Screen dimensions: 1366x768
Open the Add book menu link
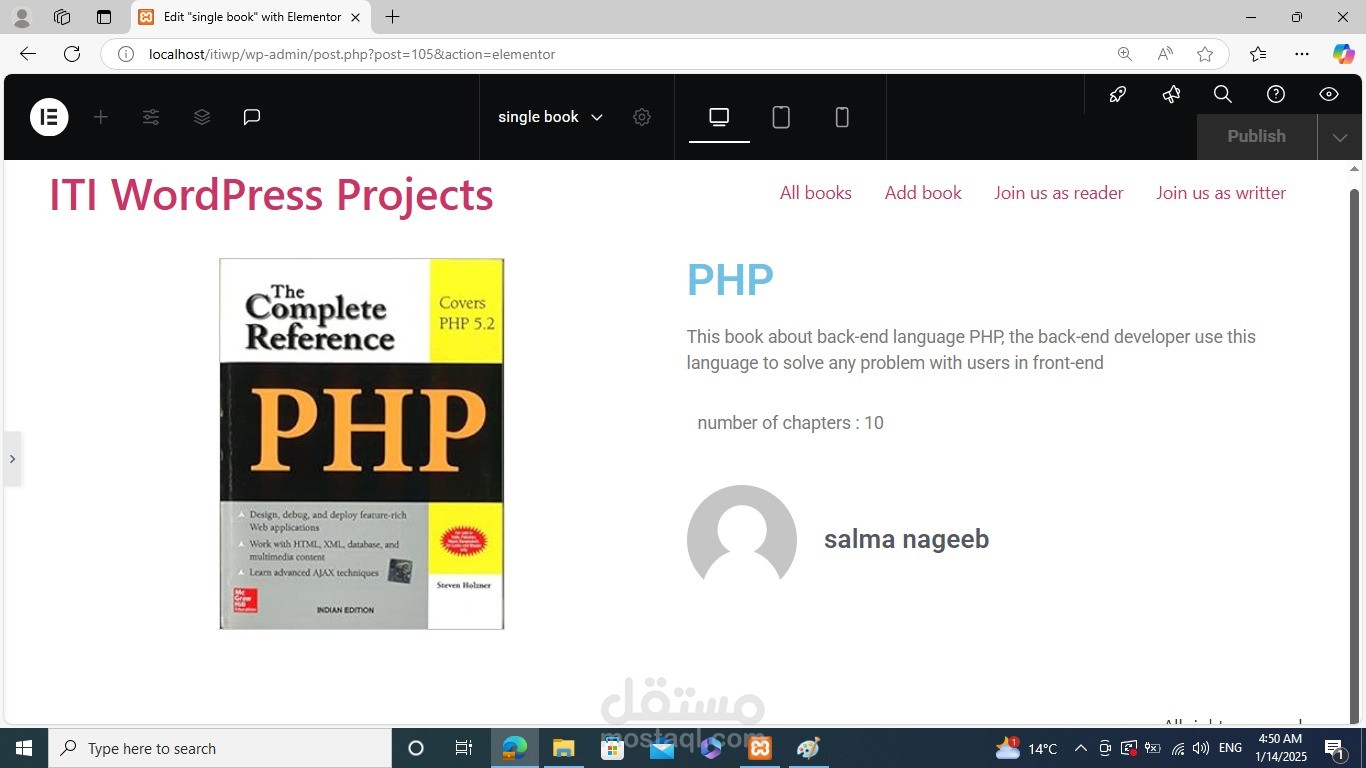pyautogui.click(x=923, y=193)
